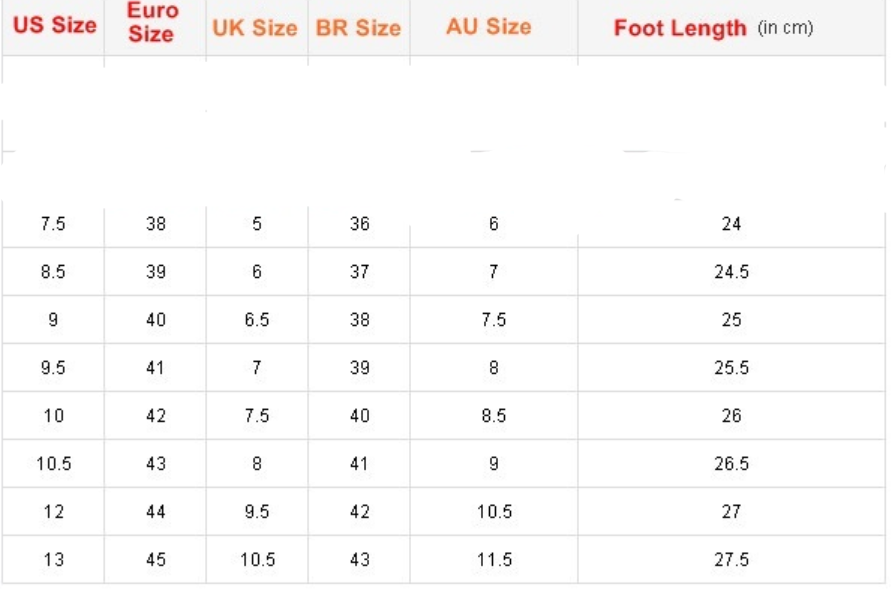Select the BR Size header
891x591 pixels.
(358, 28)
